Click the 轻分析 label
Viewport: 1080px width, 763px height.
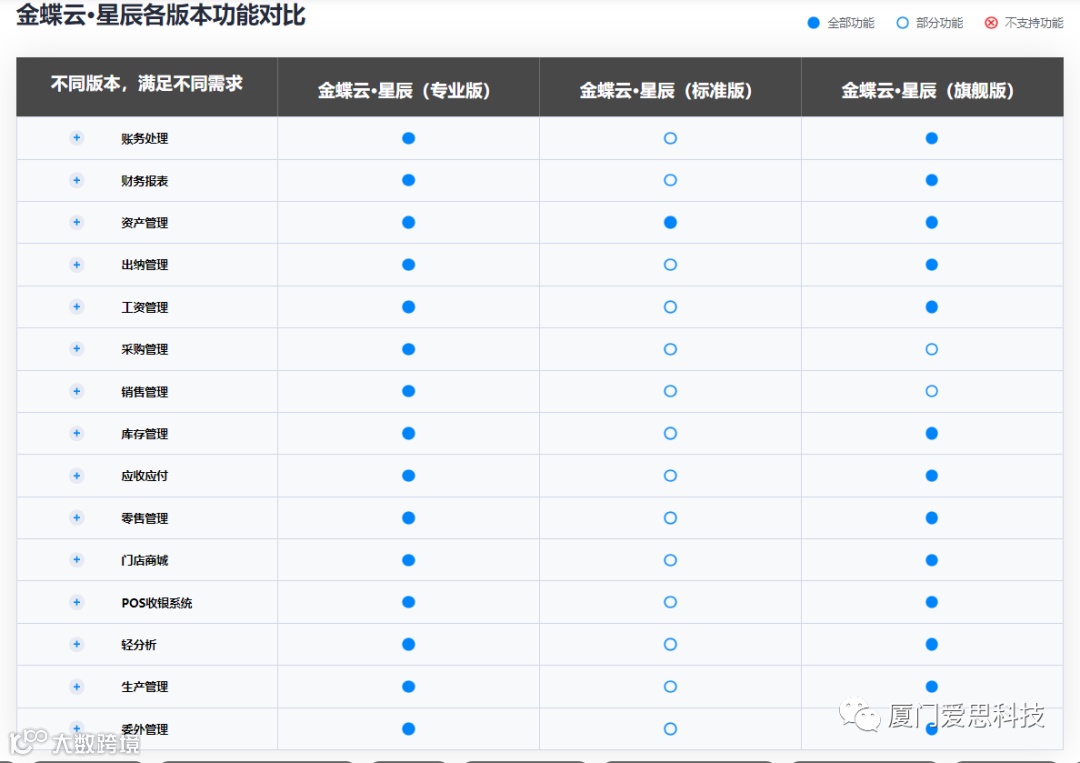(x=139, y=645)
